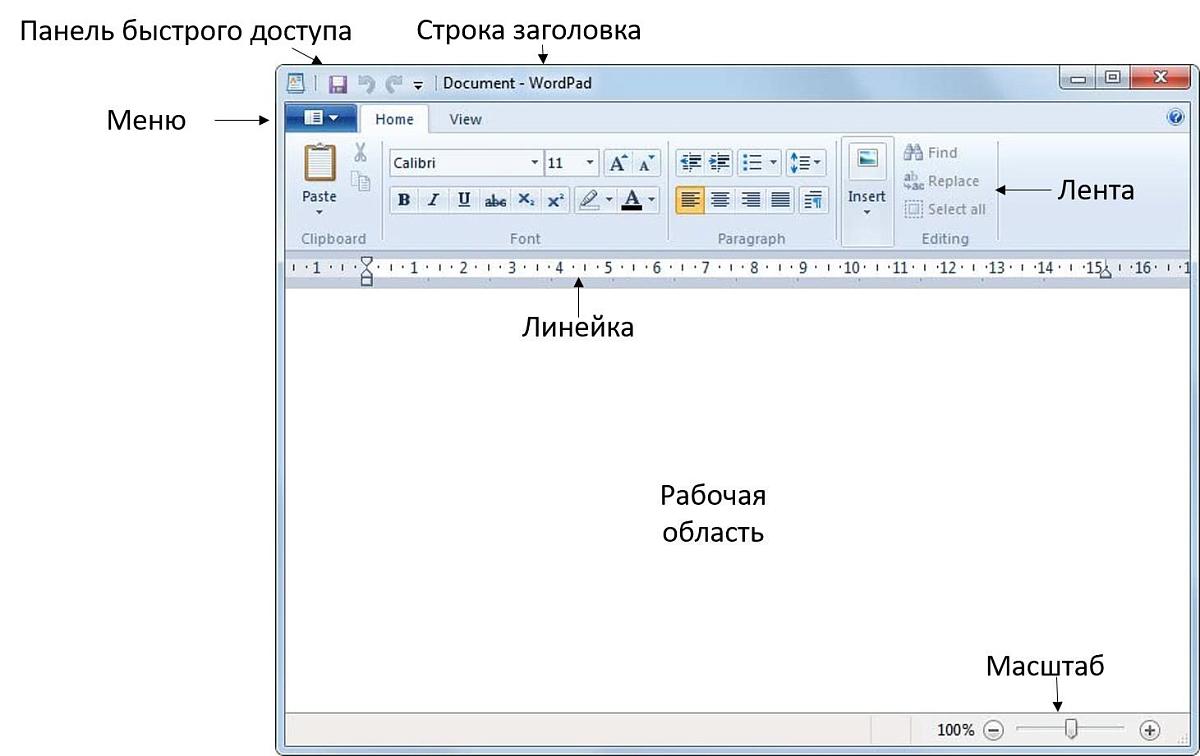This screenshot has height=756, width=1200.
Task: Save the document using Quick Access floppy icon
Action: point(338,84)
